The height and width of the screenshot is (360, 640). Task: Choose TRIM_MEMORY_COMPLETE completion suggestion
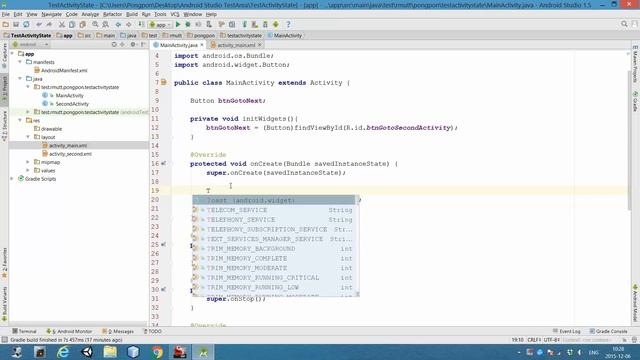[274, 258]
